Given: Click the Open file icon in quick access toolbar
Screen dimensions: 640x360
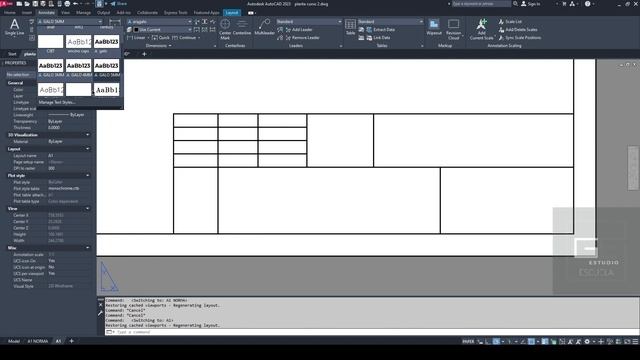Looking at the screenshot, I should (27, 4).
